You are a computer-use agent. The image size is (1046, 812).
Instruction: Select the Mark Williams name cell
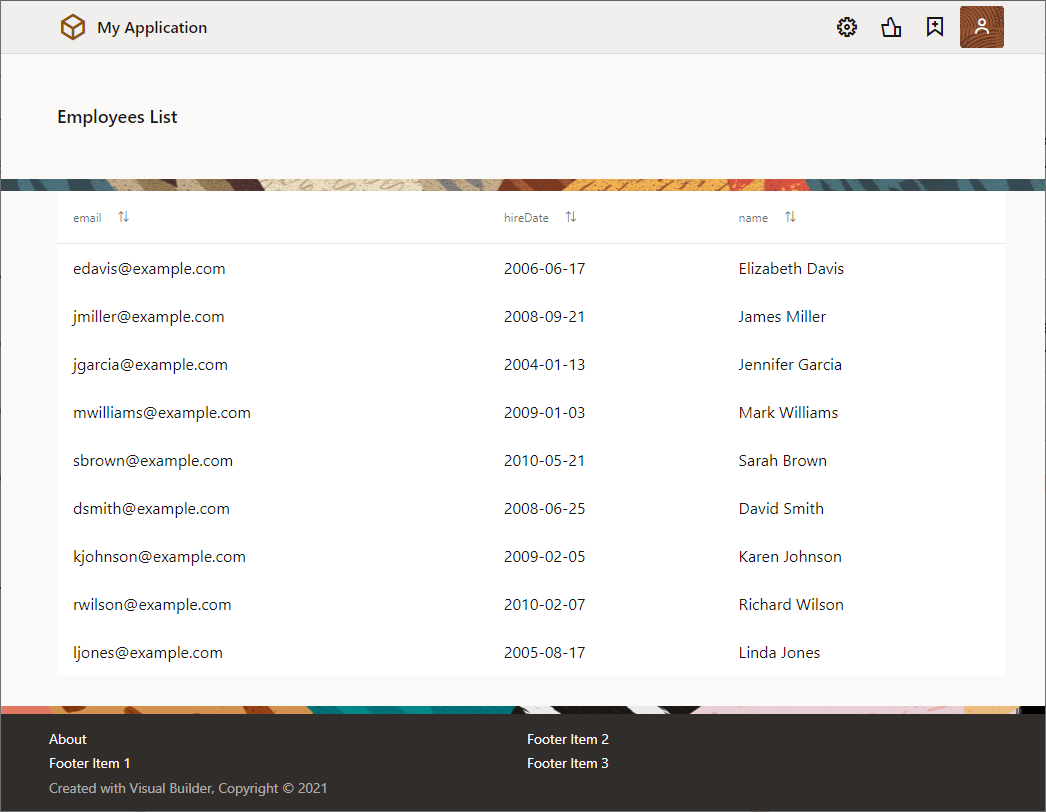click(x=788, y=413)
